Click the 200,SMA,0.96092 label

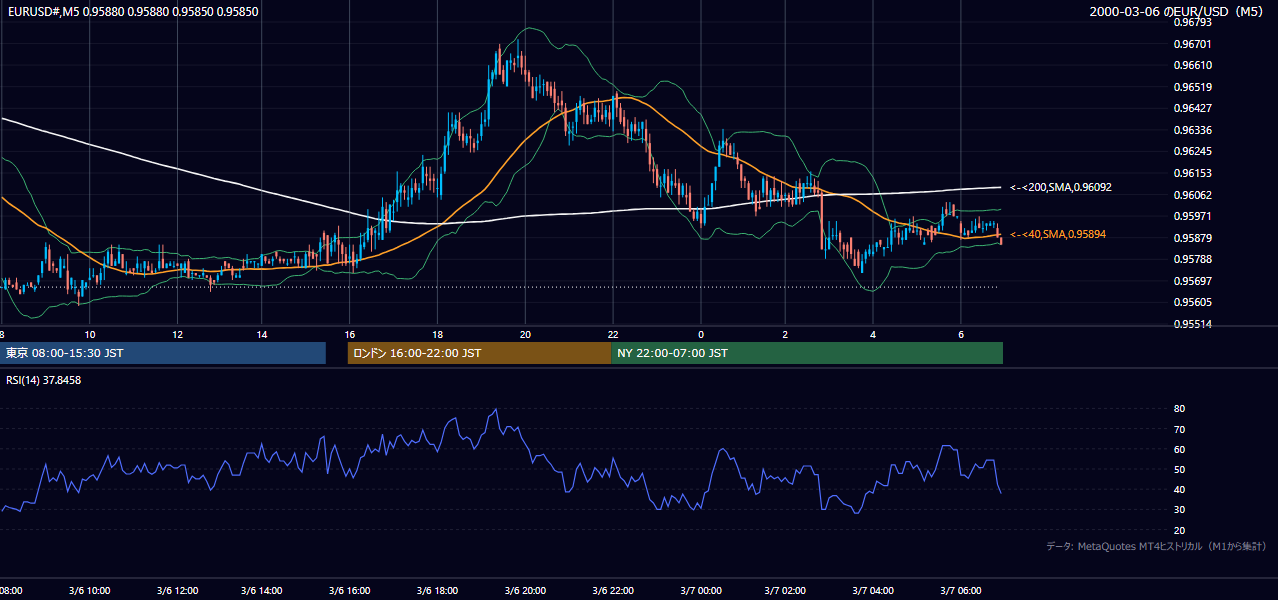click(1061, 187)
